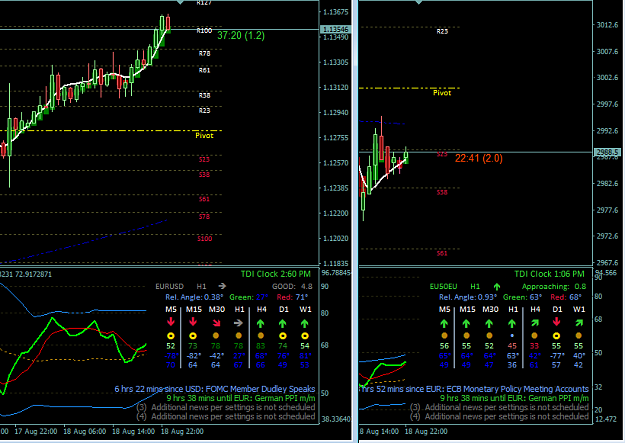Click the S38 level label on EU50EU chart
The height and width of the screenshot is (443, 625).
coord(442,193)
